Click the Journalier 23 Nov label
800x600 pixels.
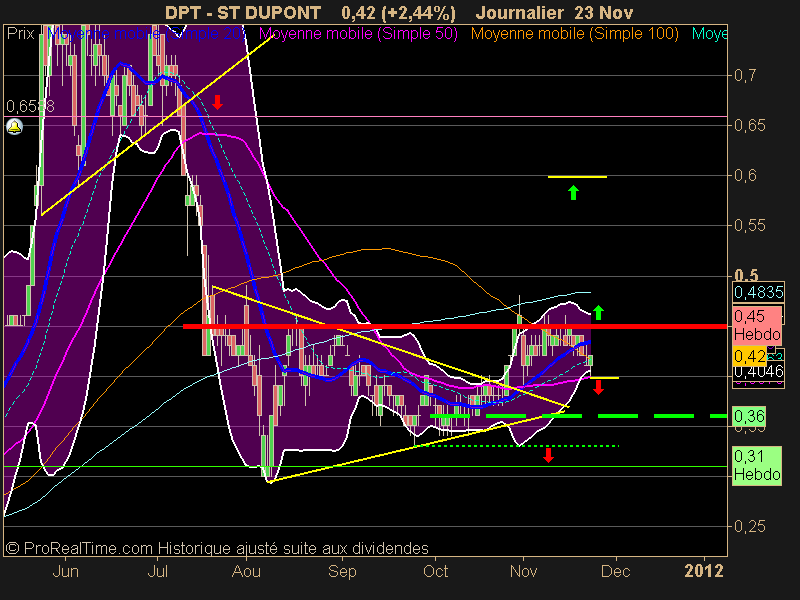(x=554, y=12)
